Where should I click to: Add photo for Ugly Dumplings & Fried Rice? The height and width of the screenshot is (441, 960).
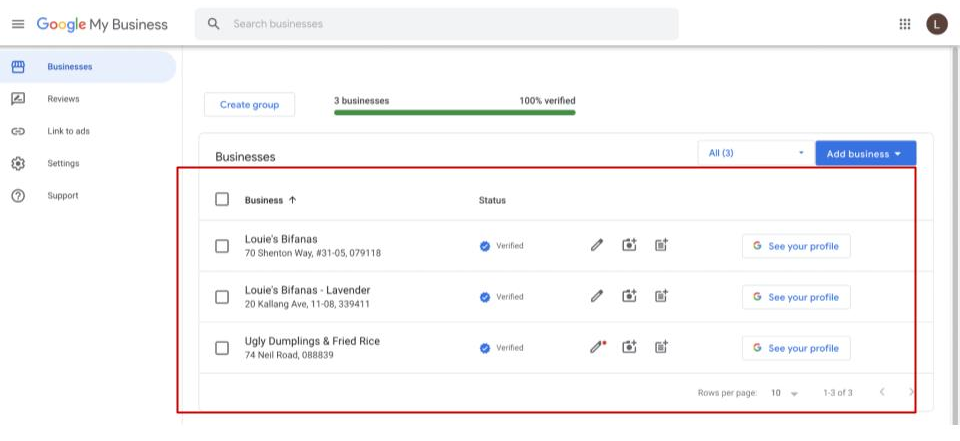(629, 347)
